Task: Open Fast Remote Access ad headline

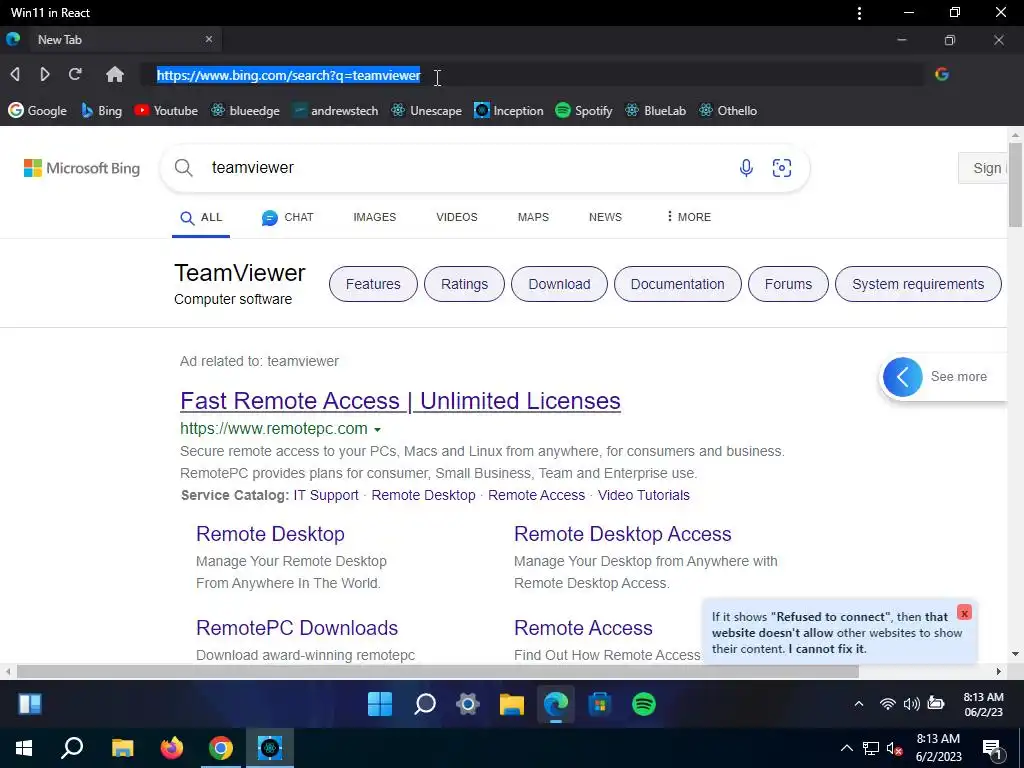Action: click(x=400, y=401)
